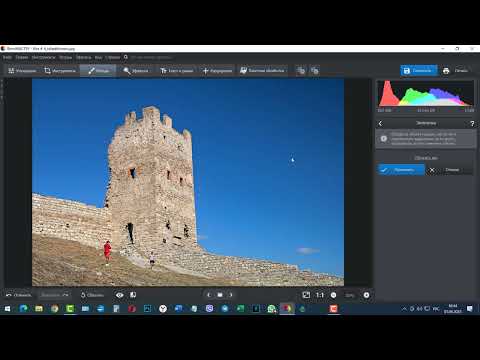Viewport: 480px width, 360px height.
Task: Click the info icon in the hint box
Action: [x=384, y=138]
